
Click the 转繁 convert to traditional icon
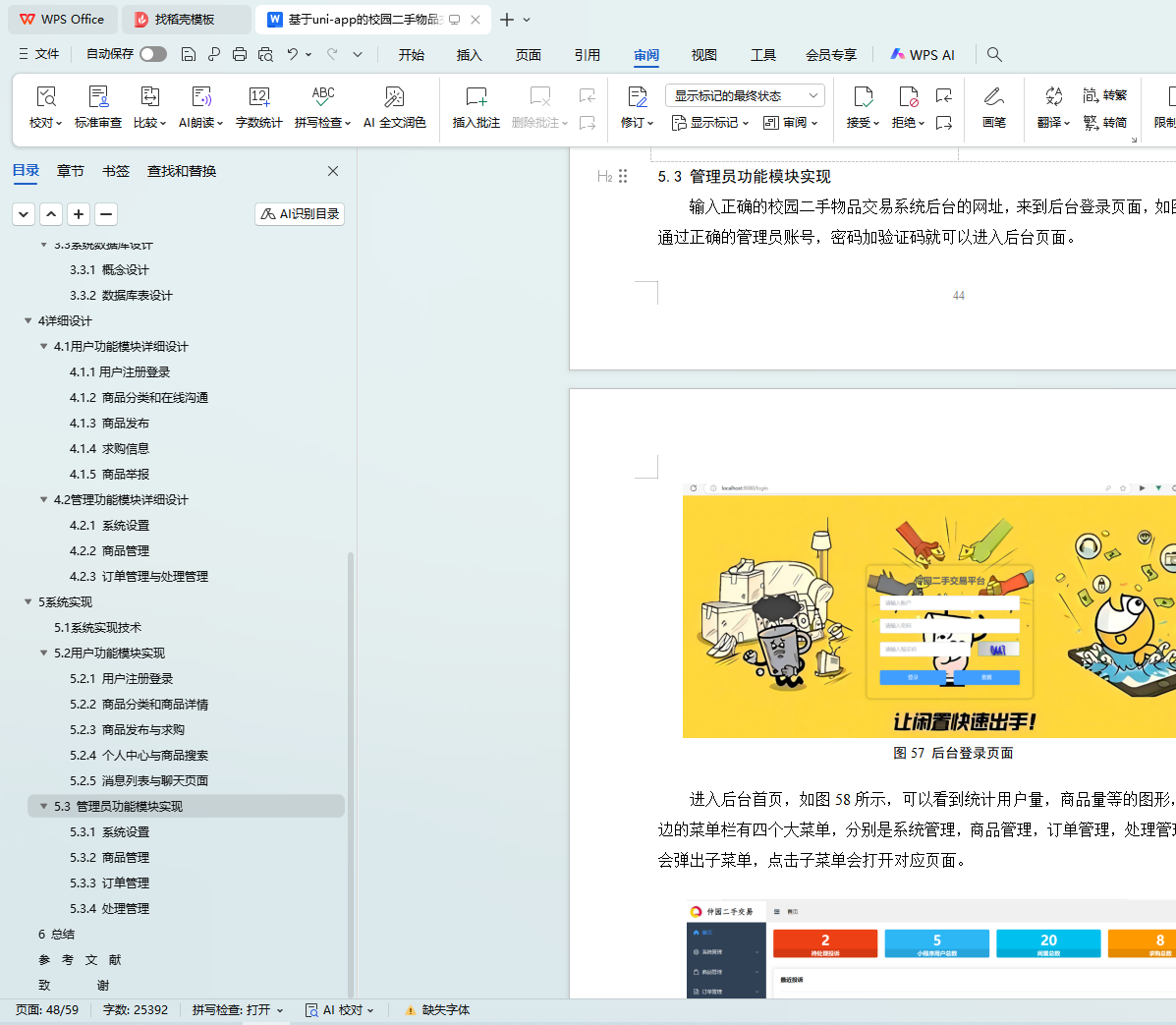(1104, 95)
